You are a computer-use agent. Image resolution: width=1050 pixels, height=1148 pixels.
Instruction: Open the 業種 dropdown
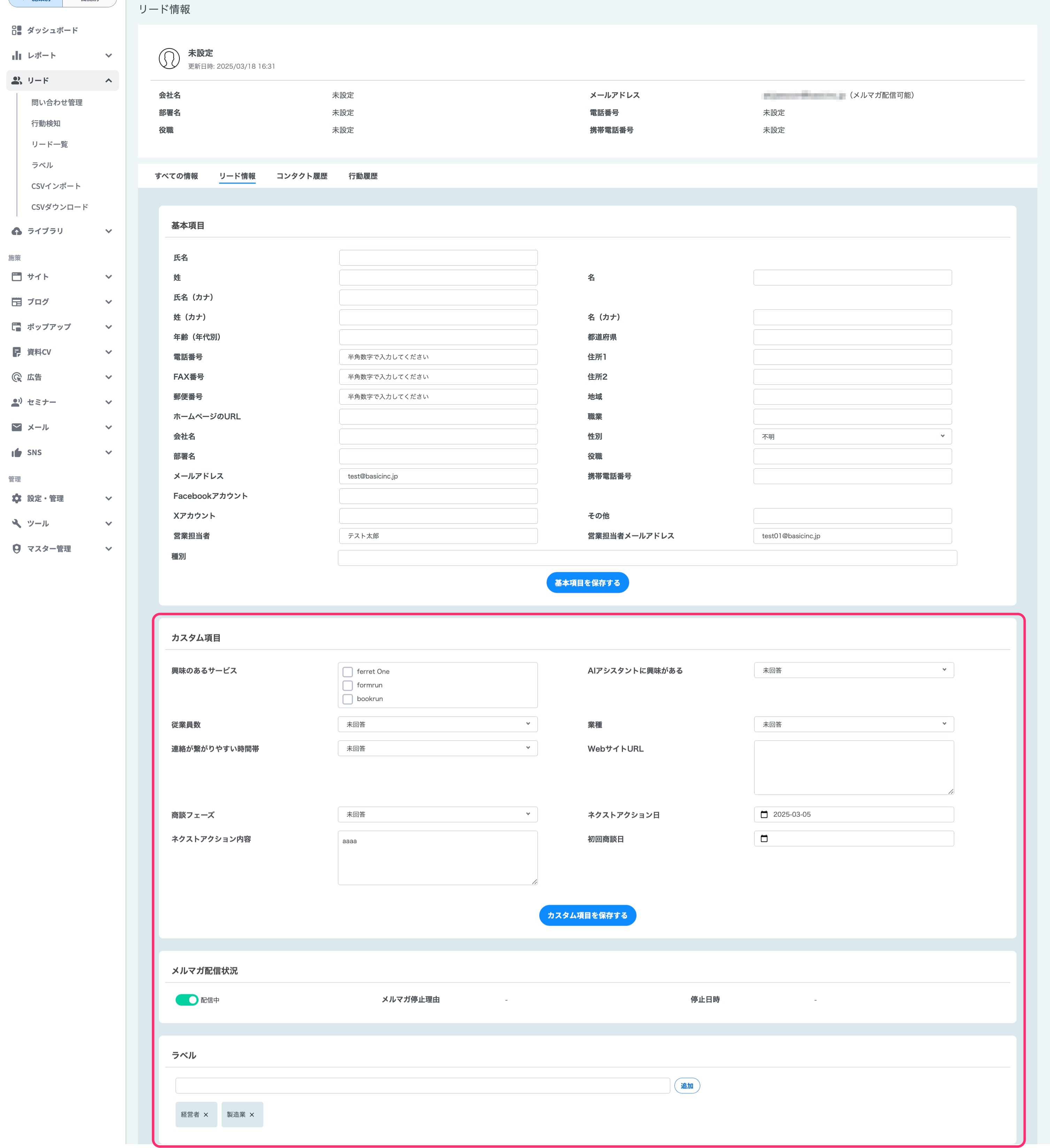(x=854, y=724)
